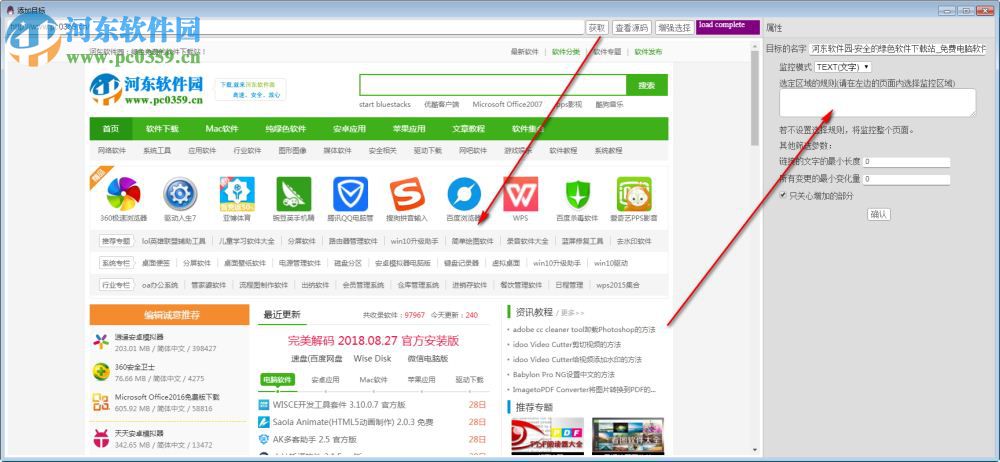Open 文章教程 in green navigation bar
The width and height of the screenshot is (1000, 462).
coord(469,128)
